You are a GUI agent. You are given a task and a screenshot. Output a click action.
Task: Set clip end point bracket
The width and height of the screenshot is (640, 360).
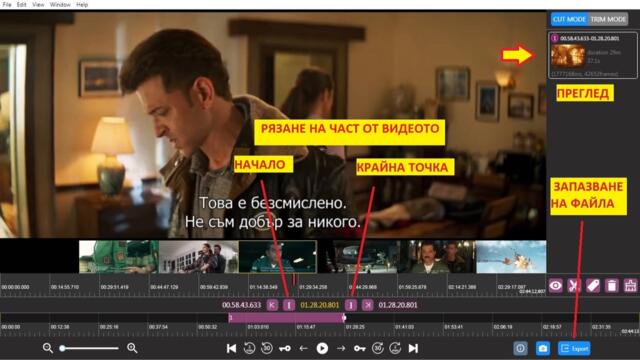pos(351,305)
